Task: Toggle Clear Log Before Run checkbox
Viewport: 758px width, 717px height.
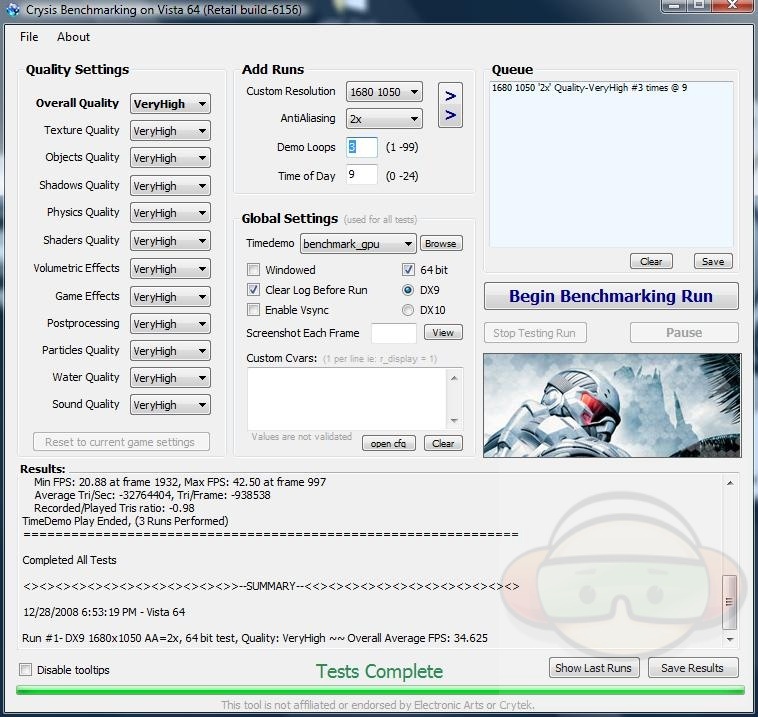Action: click(254, 290)
